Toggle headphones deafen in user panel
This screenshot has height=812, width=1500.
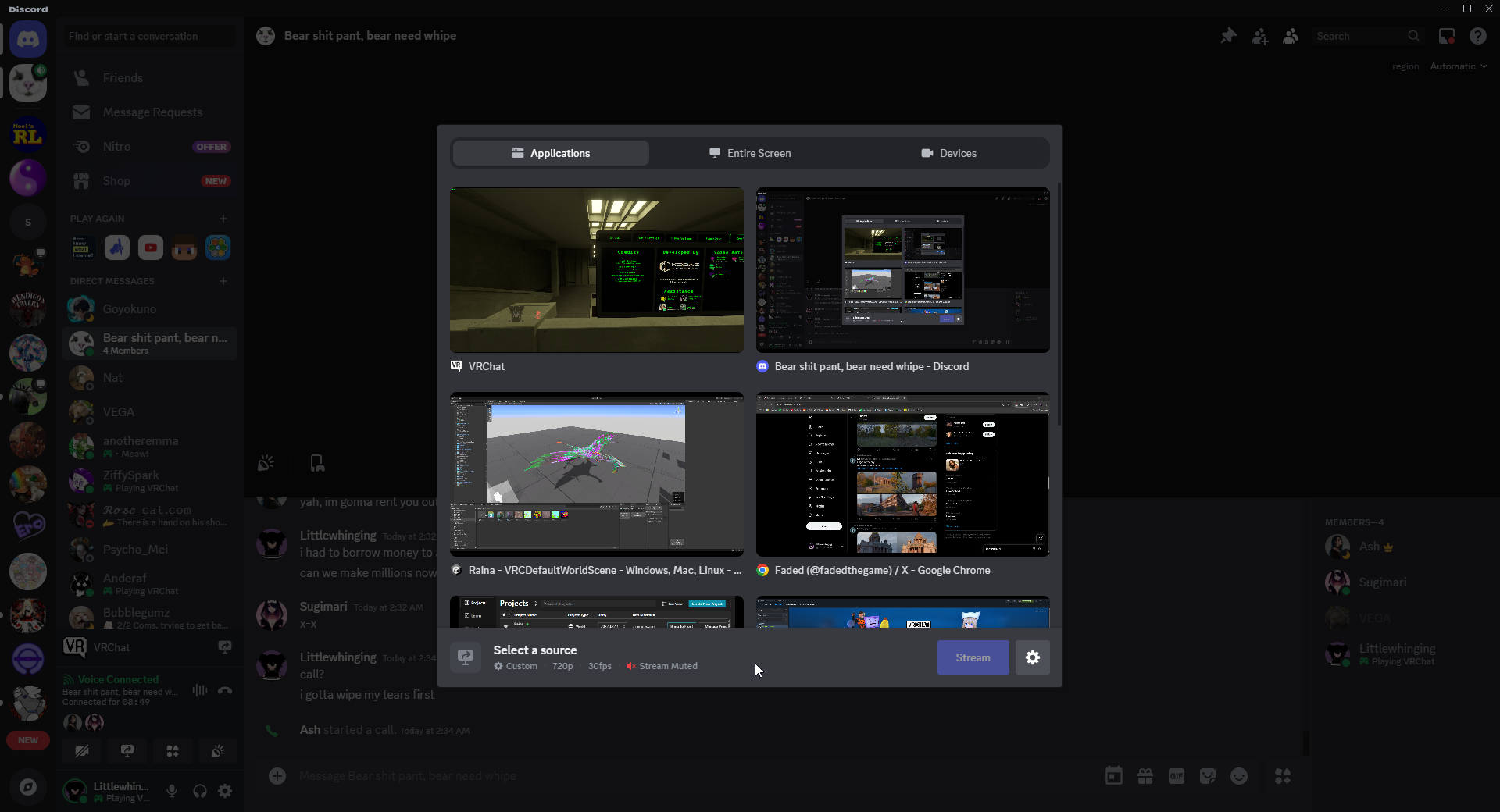[x=200, y=791]
